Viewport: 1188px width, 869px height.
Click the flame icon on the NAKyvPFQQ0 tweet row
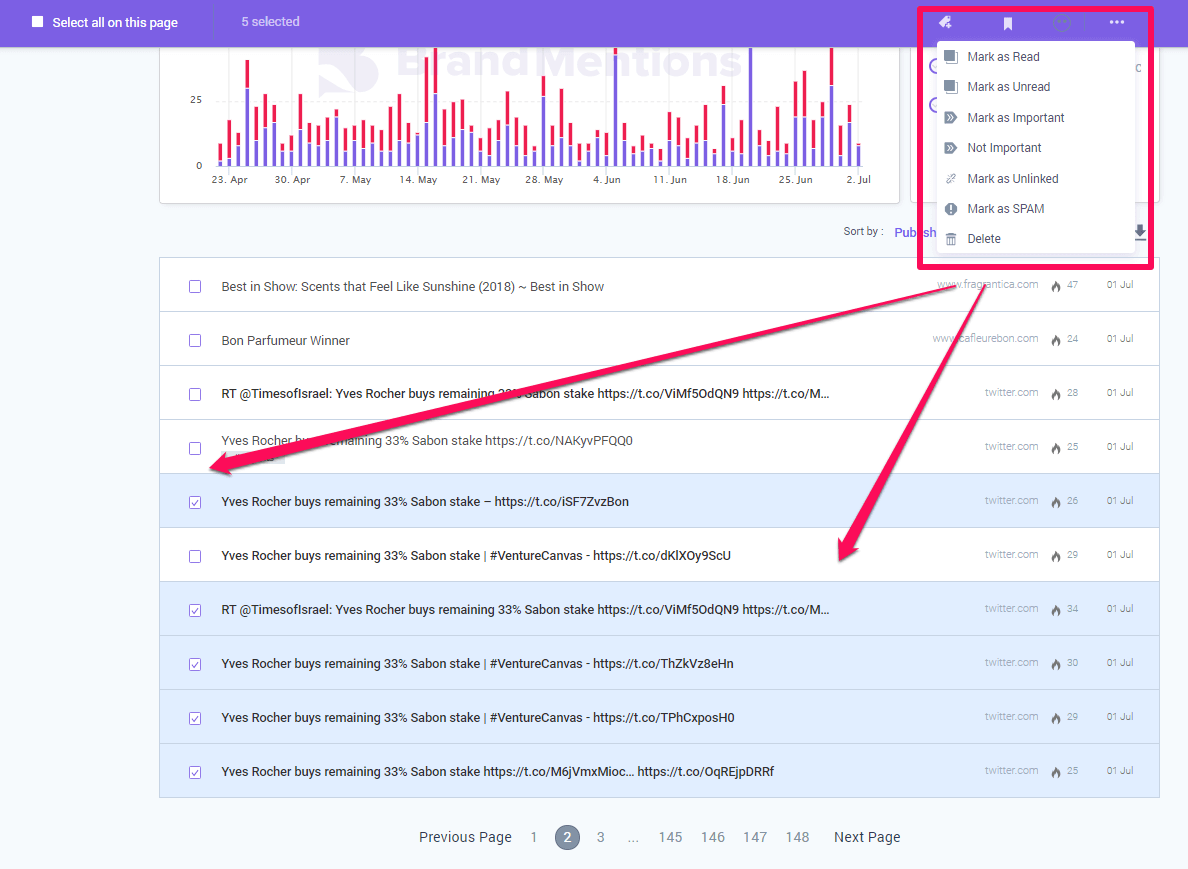(1055, 448)
